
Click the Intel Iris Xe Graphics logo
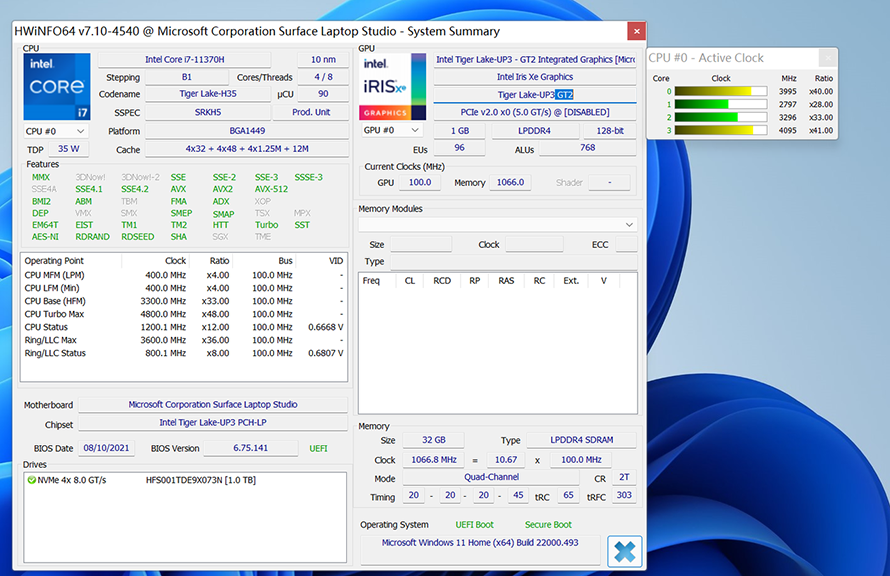[392, 86]
